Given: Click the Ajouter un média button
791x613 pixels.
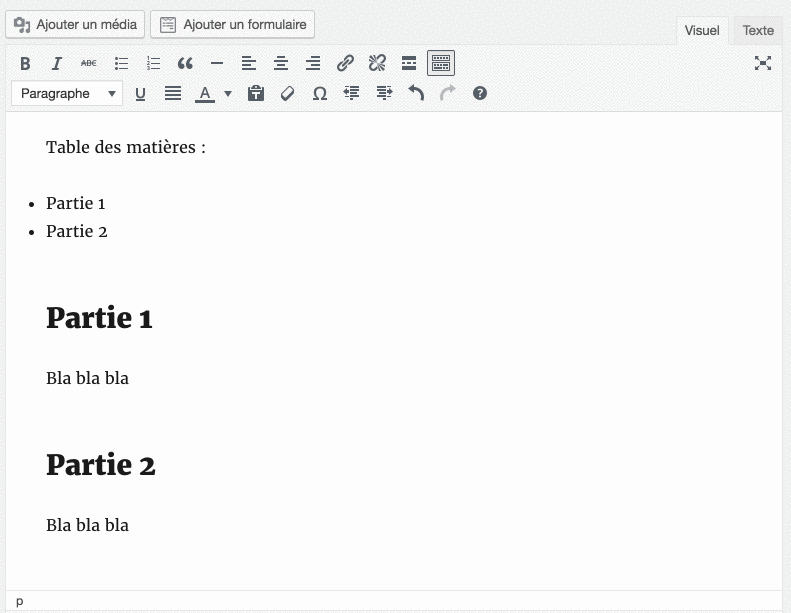Looking at the screenshot, I should 76,24.
